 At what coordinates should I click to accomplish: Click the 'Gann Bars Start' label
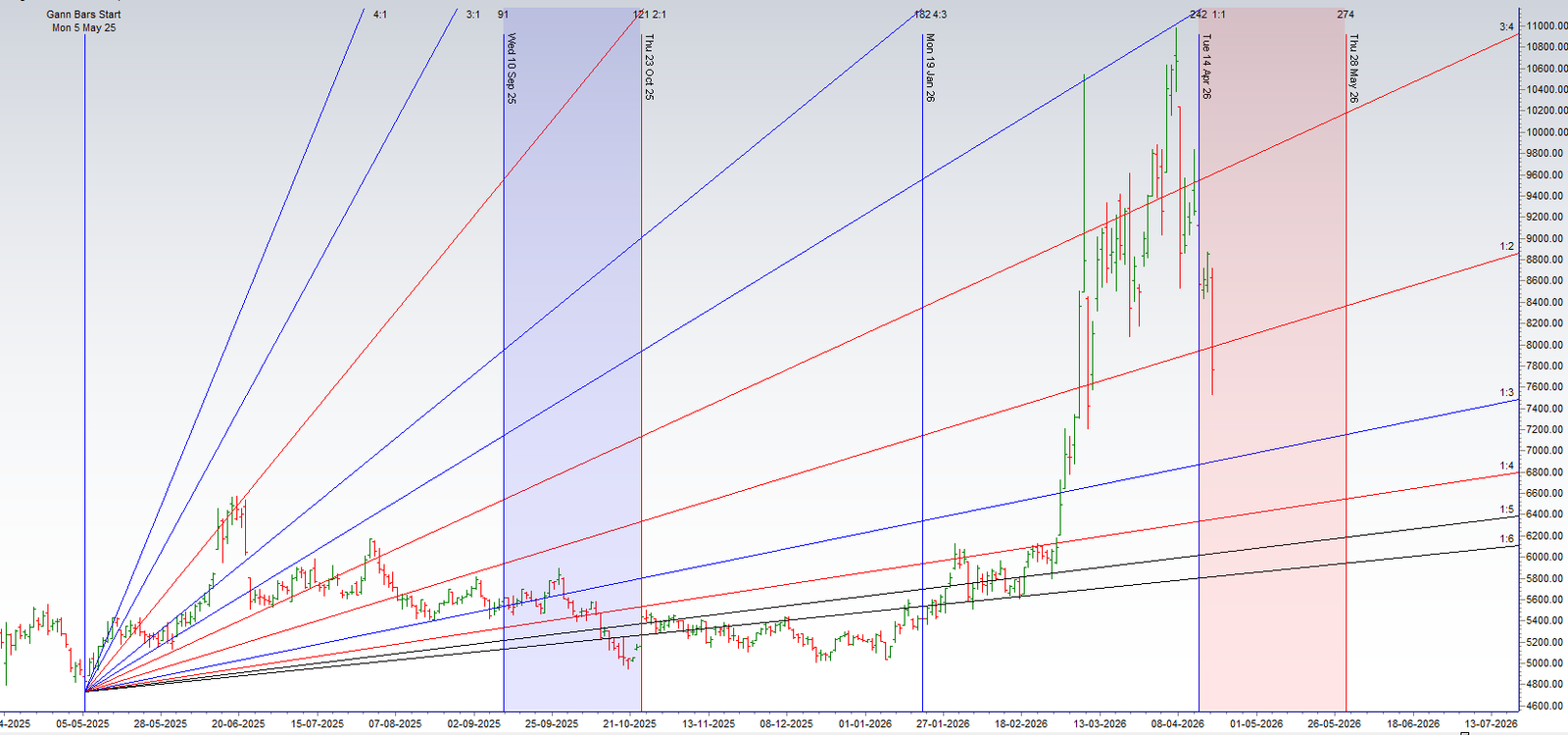(83, 15)
